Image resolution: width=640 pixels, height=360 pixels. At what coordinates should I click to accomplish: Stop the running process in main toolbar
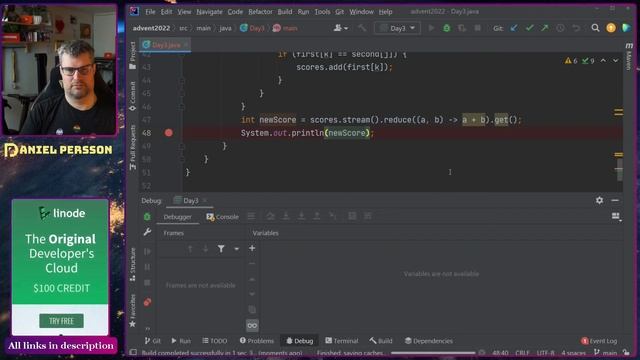coord(478,28)
